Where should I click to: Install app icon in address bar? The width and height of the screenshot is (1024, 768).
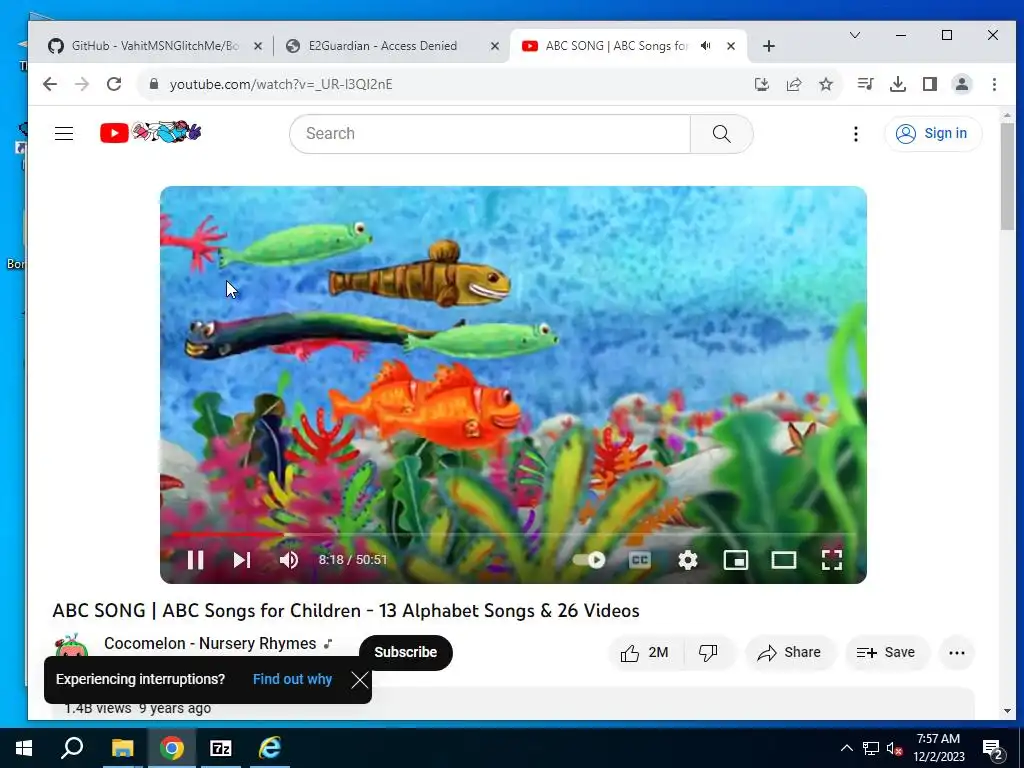tap(761, 84)
